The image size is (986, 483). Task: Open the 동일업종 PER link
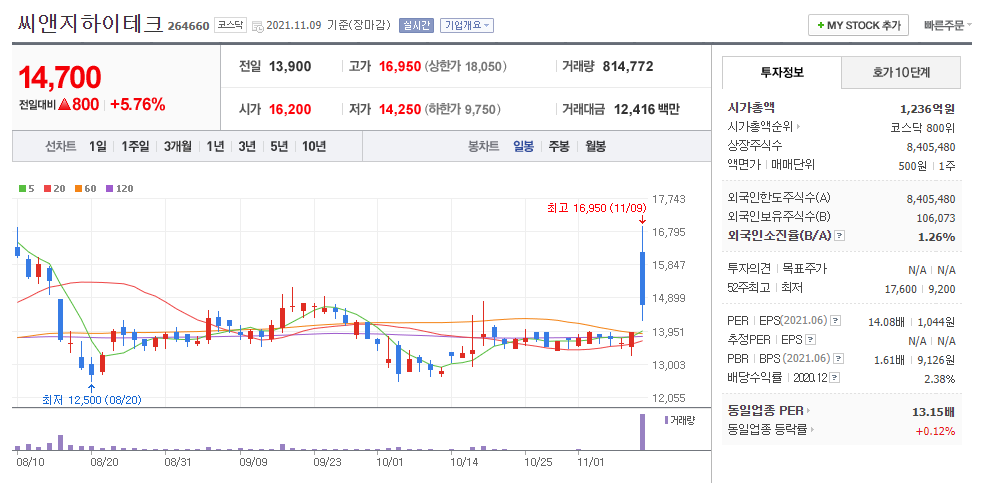[x=769, y=411]
